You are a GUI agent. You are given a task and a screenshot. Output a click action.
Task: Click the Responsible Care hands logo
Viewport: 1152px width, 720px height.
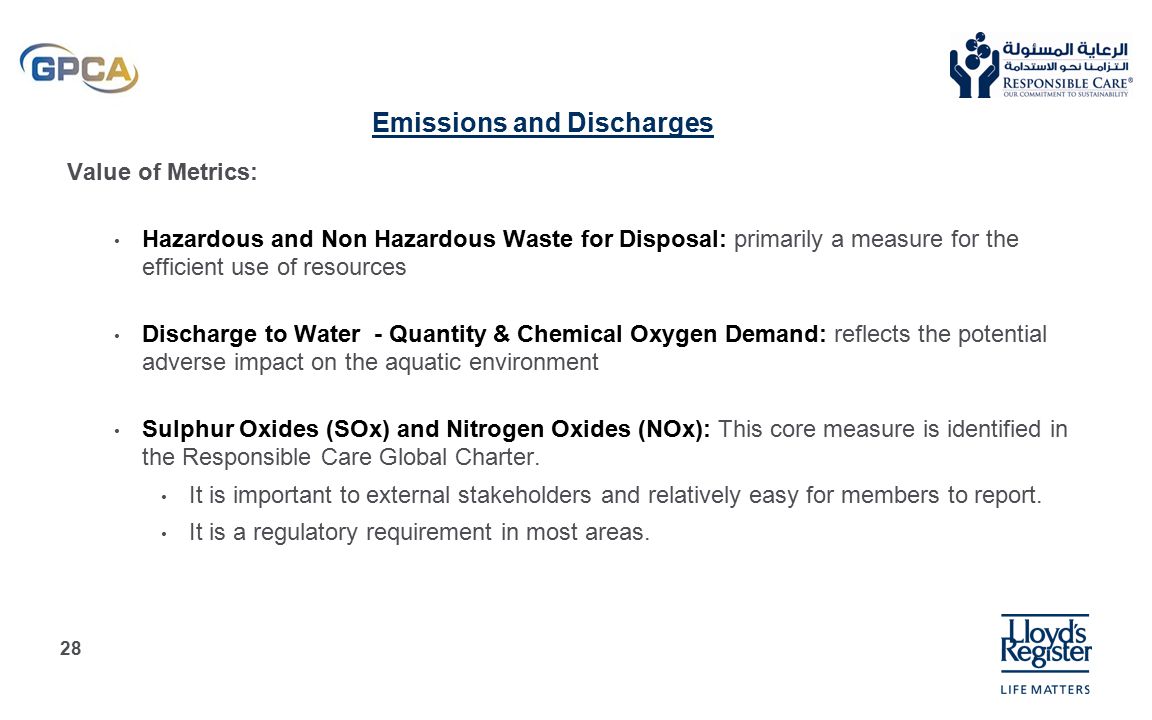pos(973,65)
